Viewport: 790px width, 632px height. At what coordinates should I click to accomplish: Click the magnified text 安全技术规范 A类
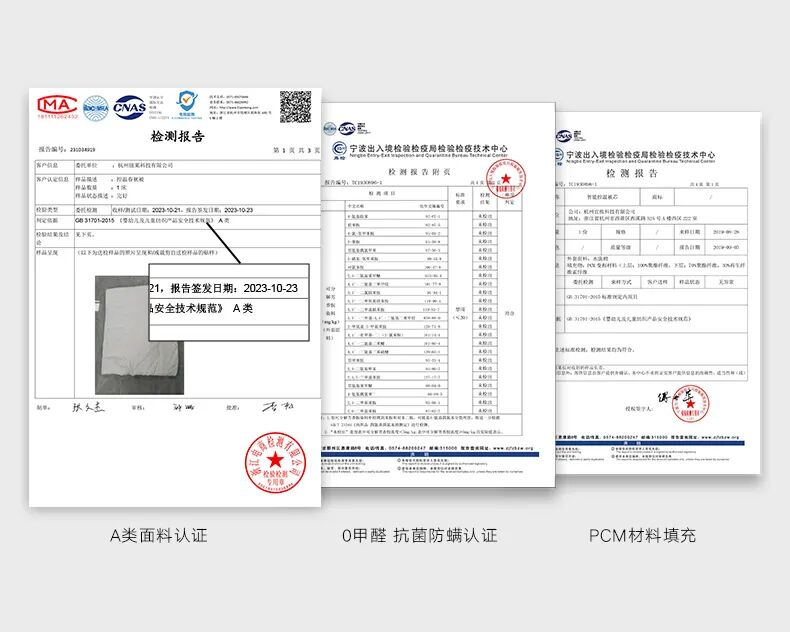[202, 308]
